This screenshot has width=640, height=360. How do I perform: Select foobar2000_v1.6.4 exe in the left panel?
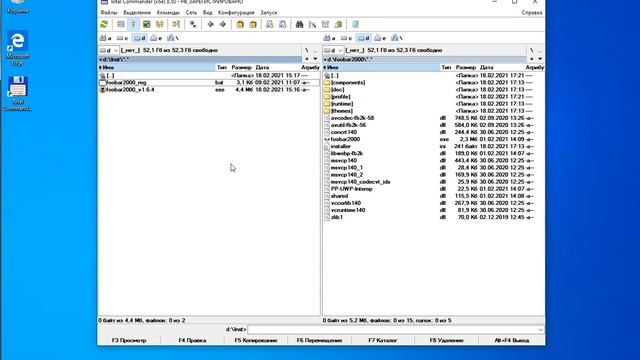[x=209, y=90]
